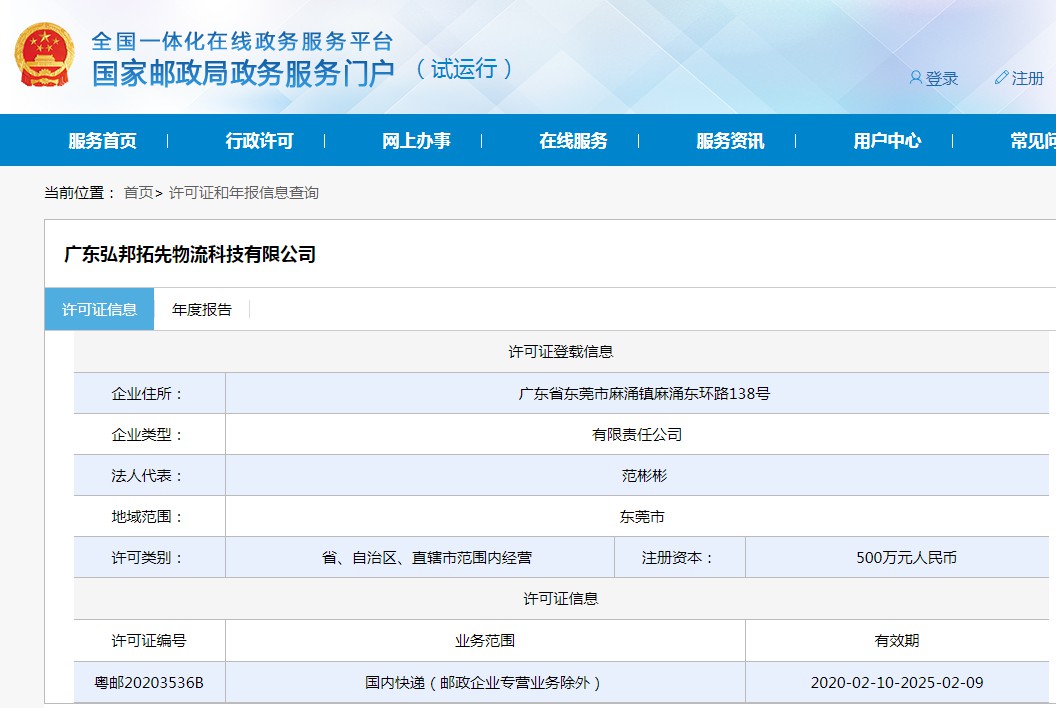Click the 企业住所 label cell
This screenshot has height=708, width=1056.
150,393
